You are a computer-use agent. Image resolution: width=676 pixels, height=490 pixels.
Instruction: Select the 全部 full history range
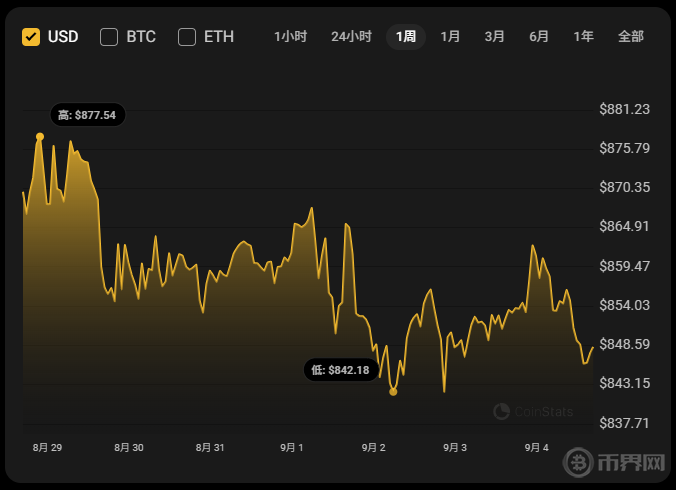[x=631, y=37]
